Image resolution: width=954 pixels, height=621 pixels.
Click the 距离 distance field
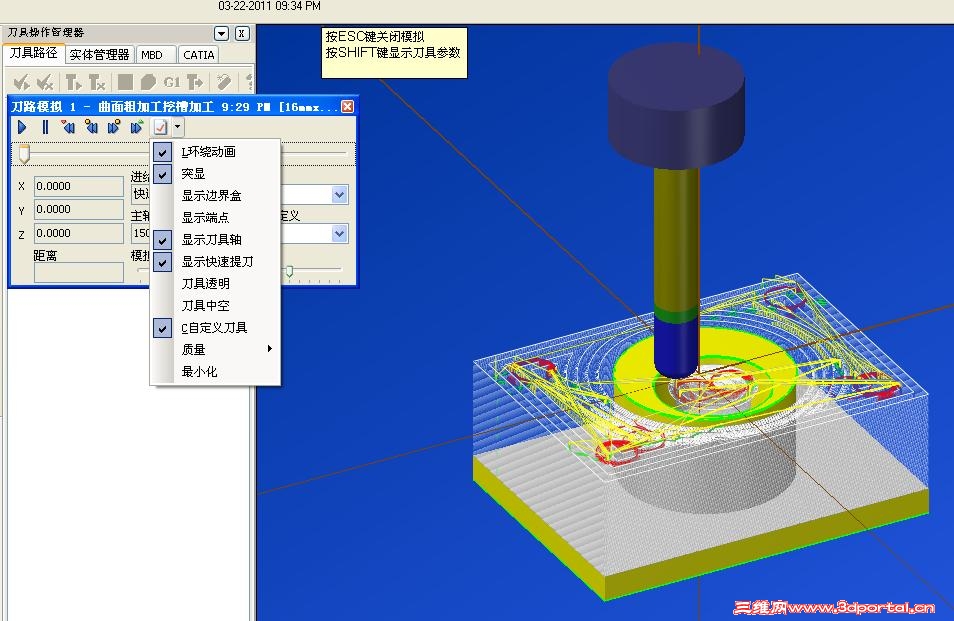click(x=78, y=272)
